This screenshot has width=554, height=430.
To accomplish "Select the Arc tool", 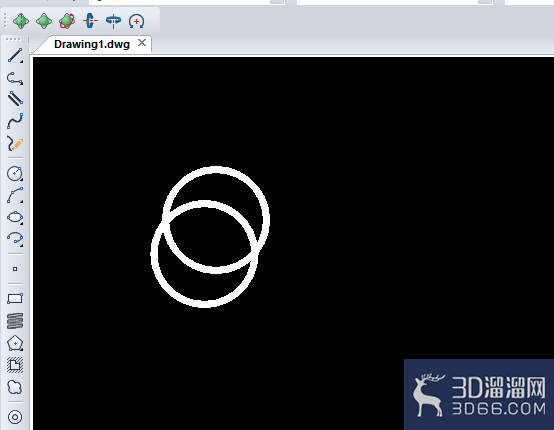I will coord(15,195).
